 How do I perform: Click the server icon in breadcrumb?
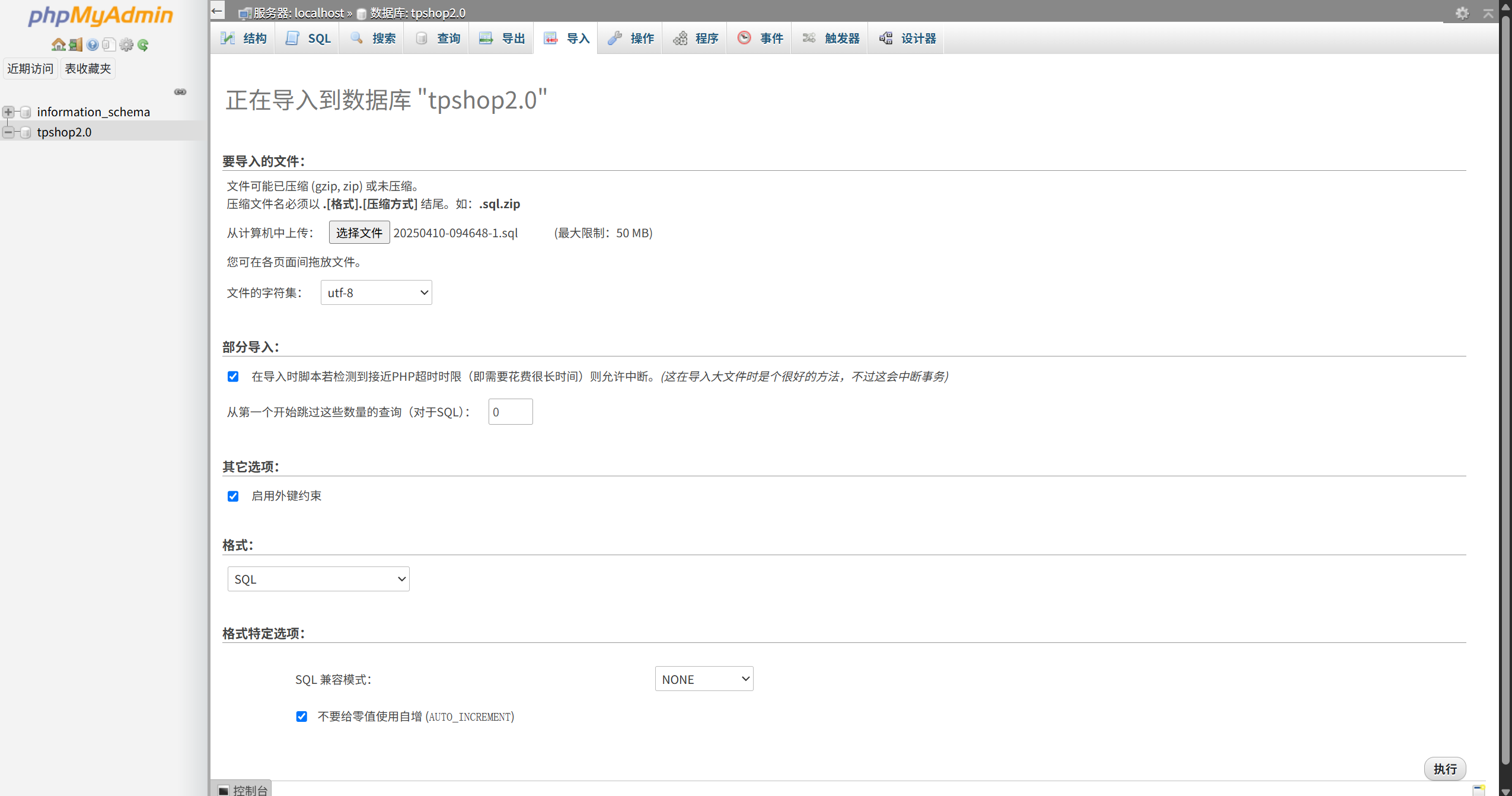coord(244,14)
